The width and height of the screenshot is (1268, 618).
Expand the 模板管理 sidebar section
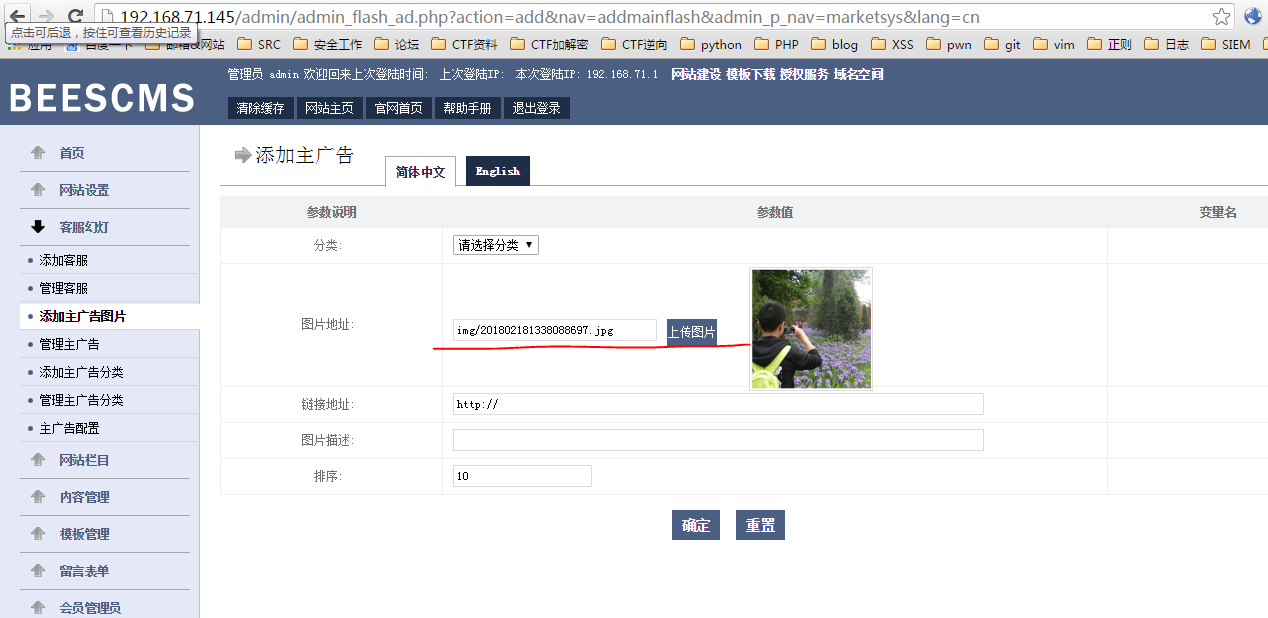[x=84, y=534]
